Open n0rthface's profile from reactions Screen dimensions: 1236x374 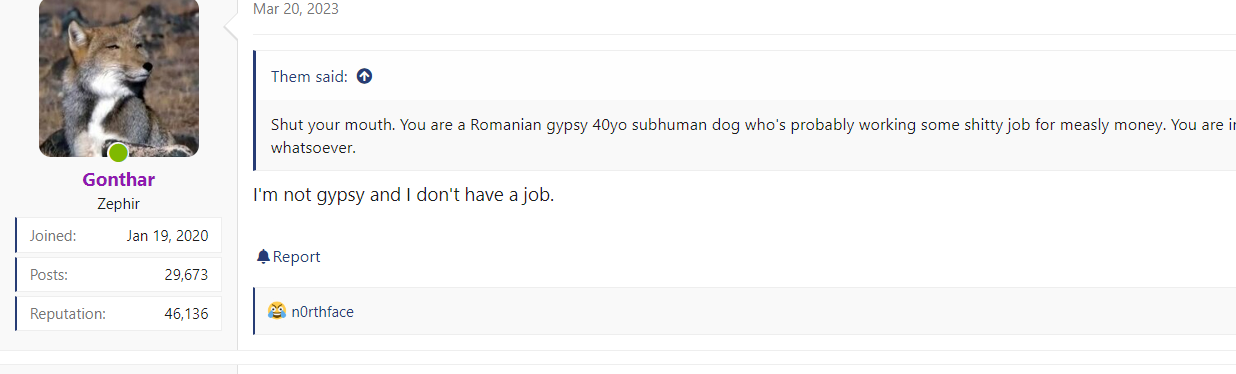[x=323, y=312]
